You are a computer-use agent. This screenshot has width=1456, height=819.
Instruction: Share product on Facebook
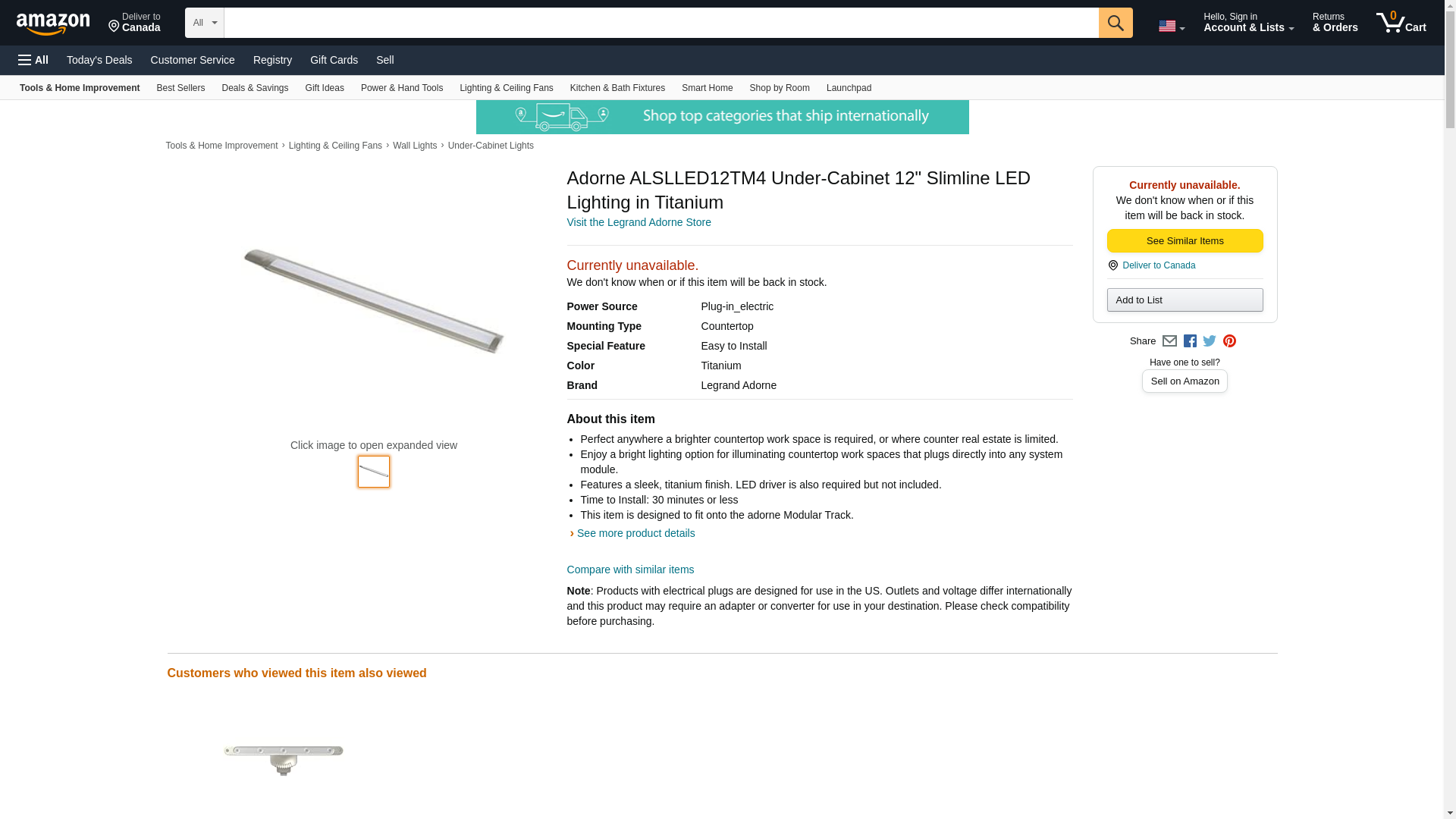(x=1190, y=341)
